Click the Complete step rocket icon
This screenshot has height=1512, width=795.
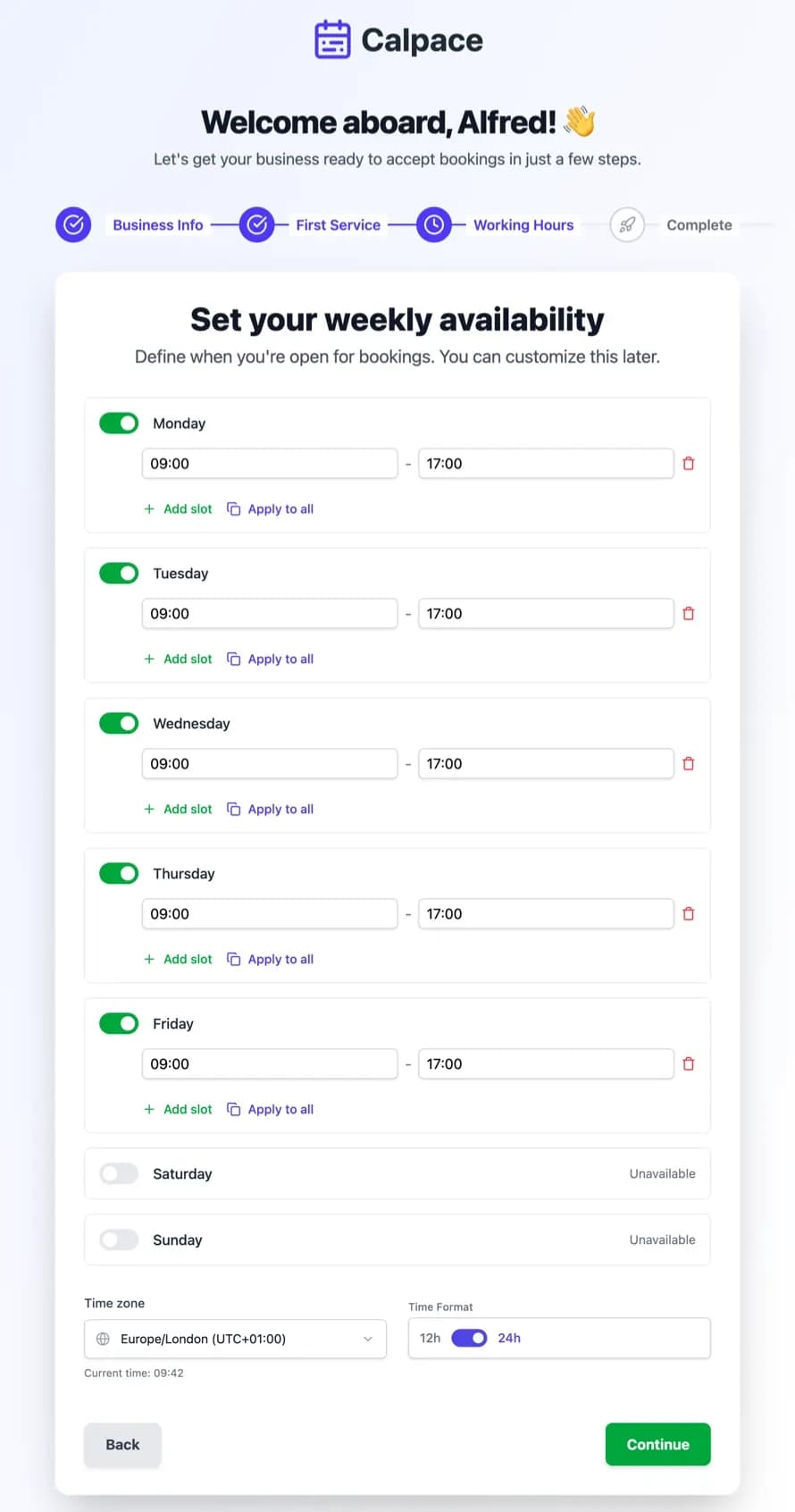point(627,225)
